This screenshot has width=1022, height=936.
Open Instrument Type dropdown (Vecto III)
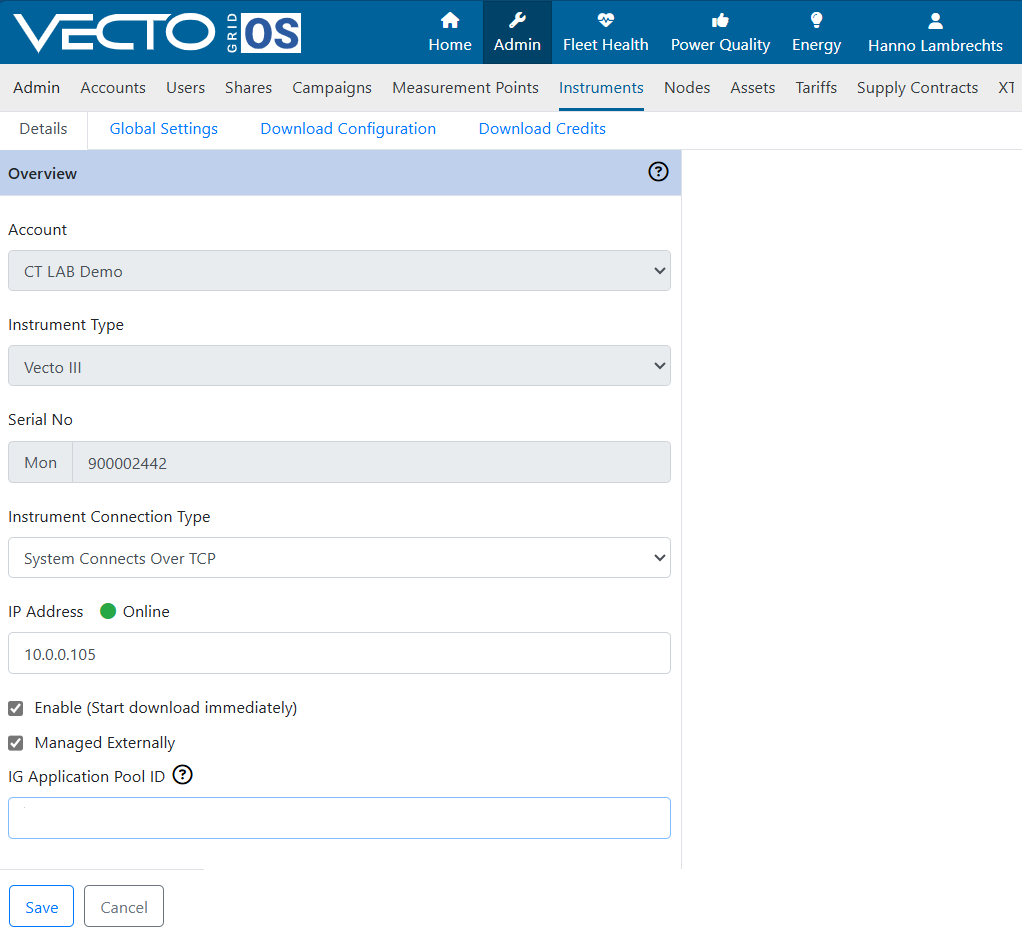[x=339, y=366]
